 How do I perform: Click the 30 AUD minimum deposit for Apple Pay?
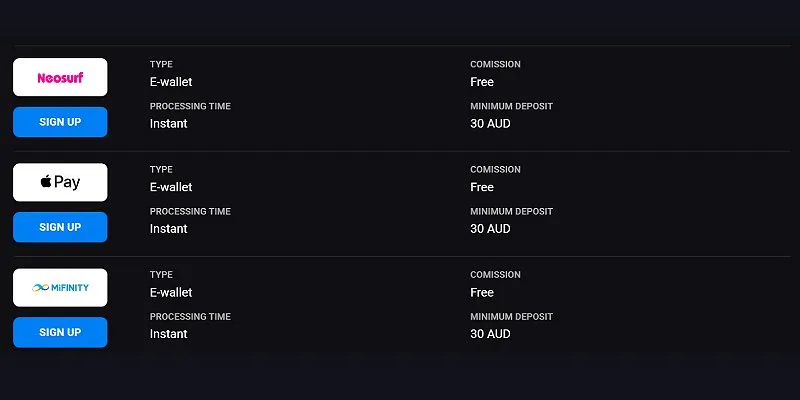coord(490,229)
